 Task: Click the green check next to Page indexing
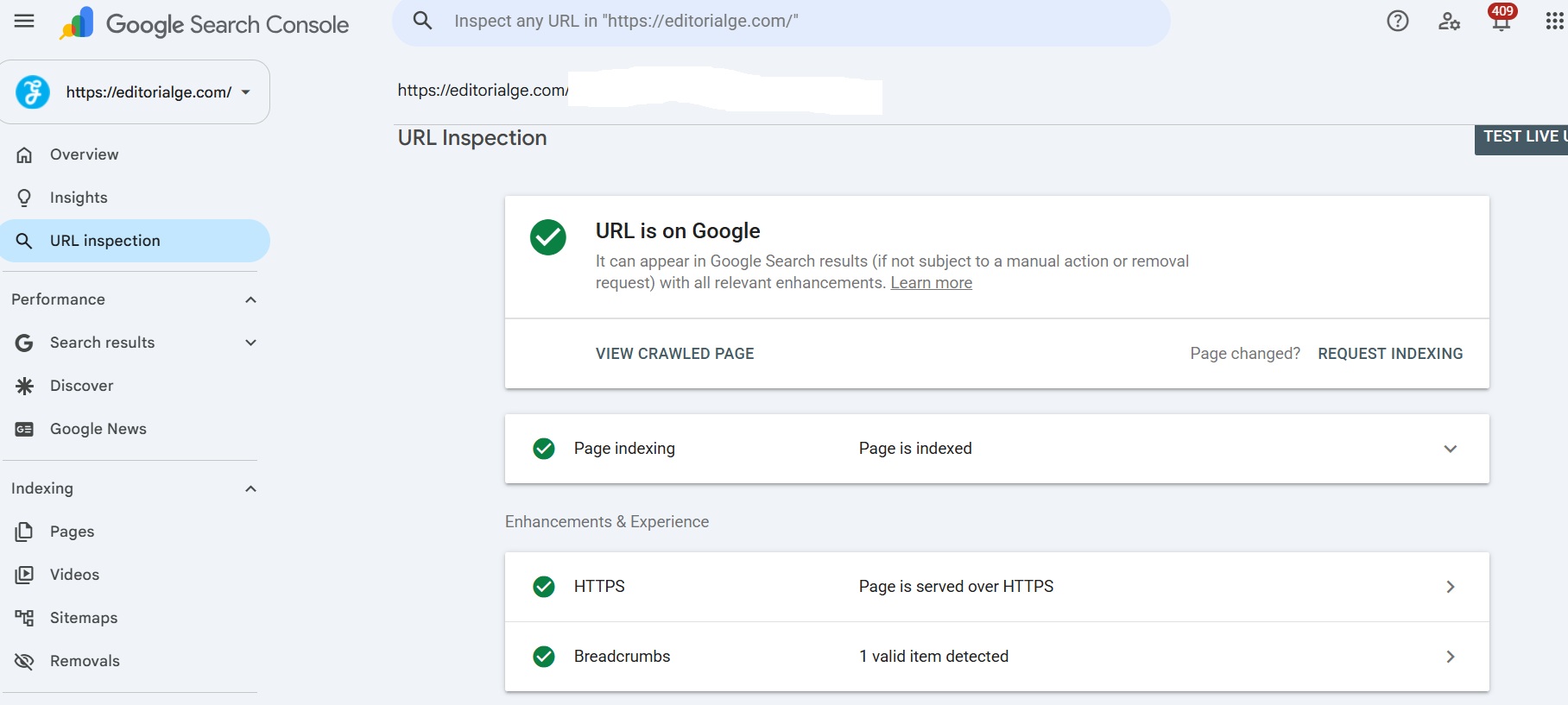coord(544,449)
